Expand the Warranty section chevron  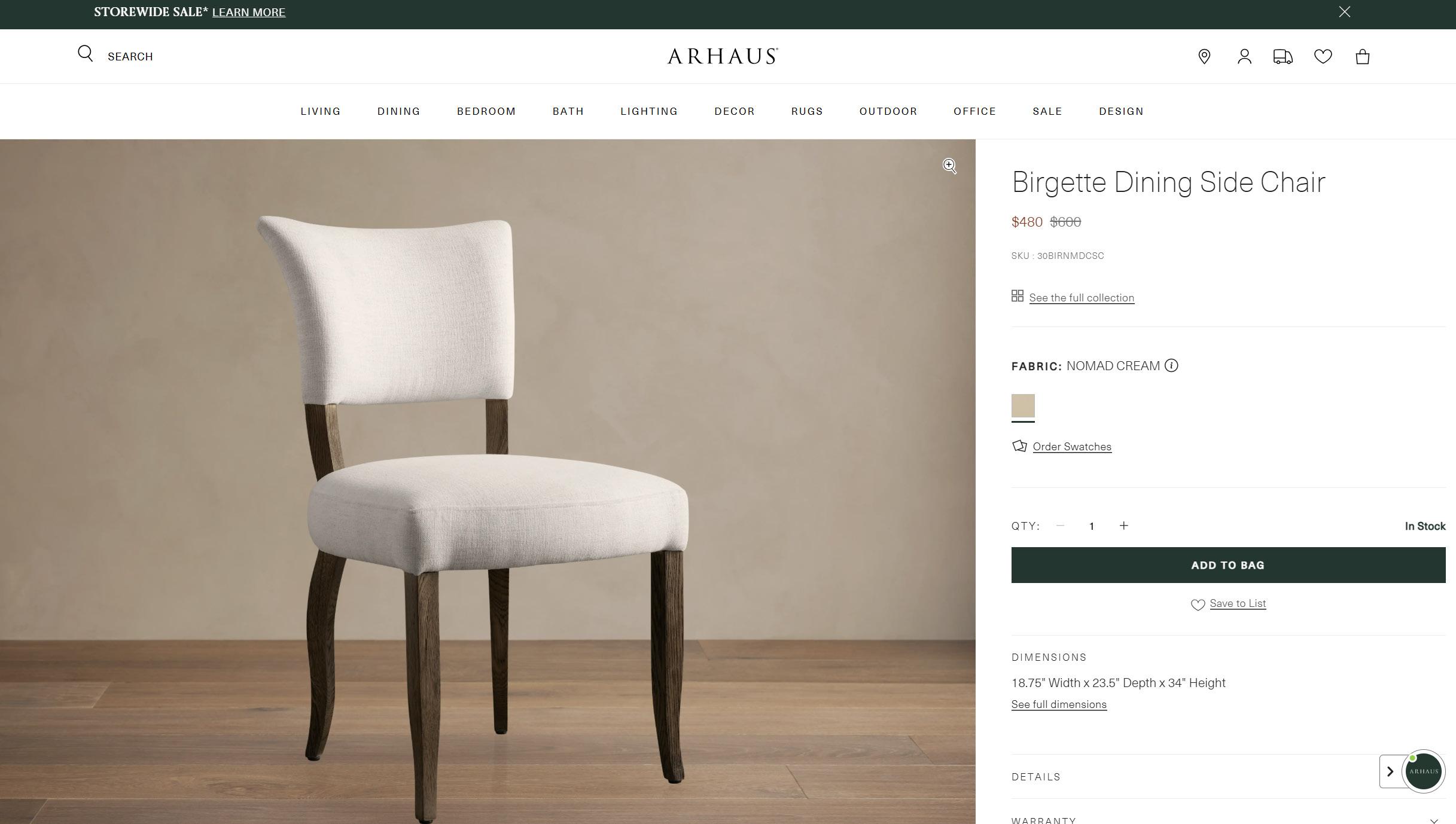[x=1433, y=820]
